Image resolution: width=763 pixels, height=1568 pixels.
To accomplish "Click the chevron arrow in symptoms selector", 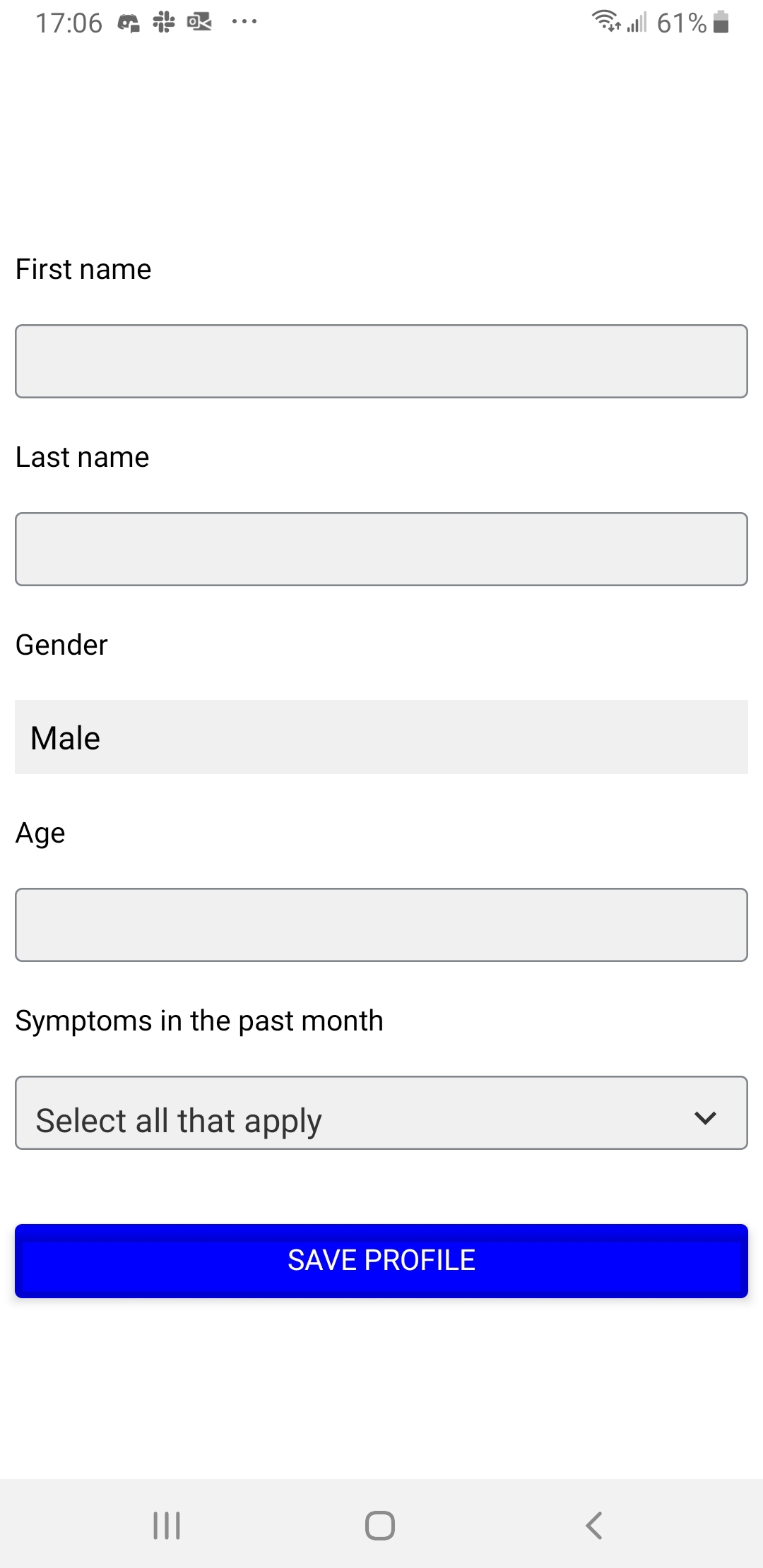I will coord(705,1118).
